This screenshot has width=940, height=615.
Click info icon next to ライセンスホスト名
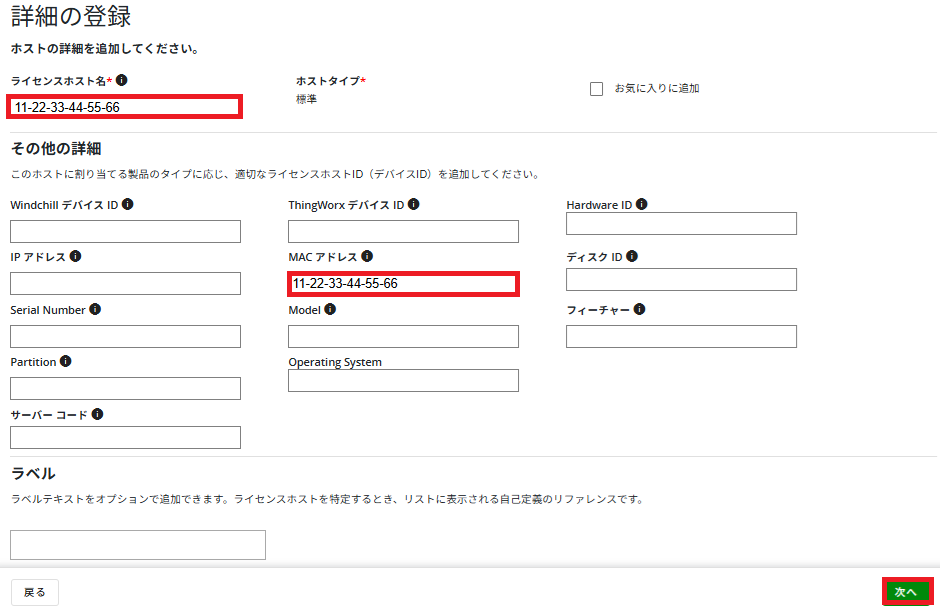pyautogui.click(x=122, y=80)
